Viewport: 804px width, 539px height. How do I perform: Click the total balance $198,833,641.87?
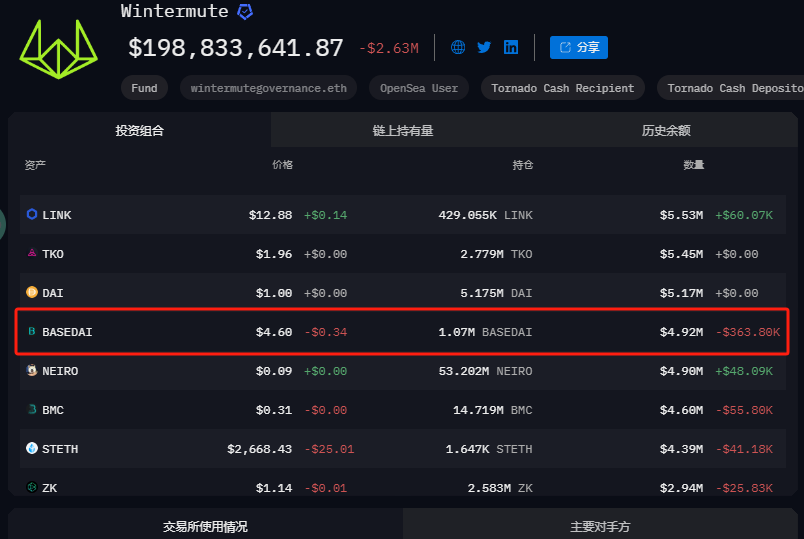tap(235, 48)
